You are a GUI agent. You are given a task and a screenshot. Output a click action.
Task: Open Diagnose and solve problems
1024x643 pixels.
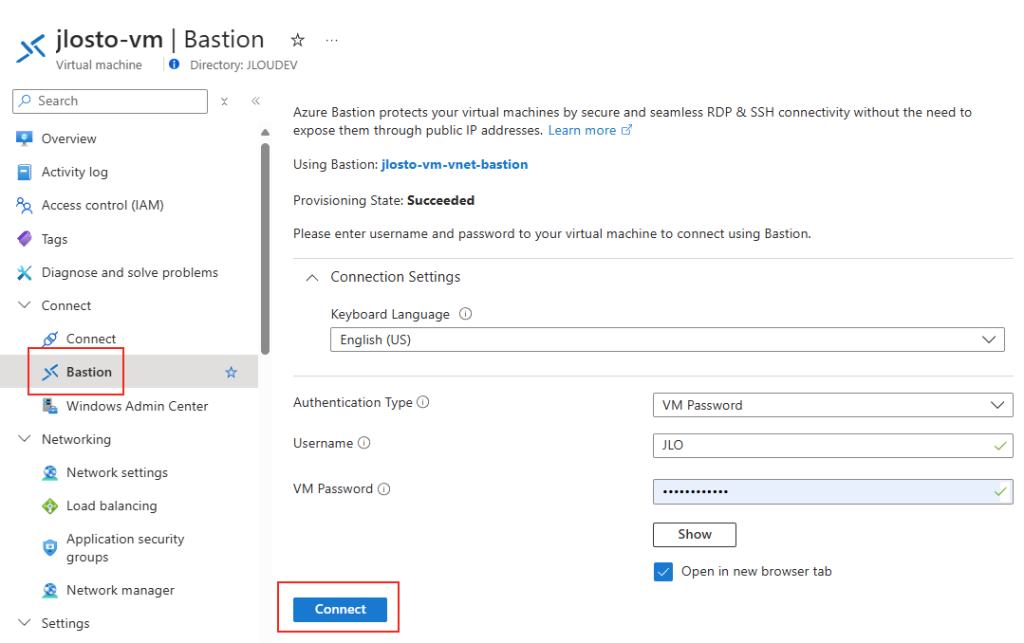click(129, 272)
